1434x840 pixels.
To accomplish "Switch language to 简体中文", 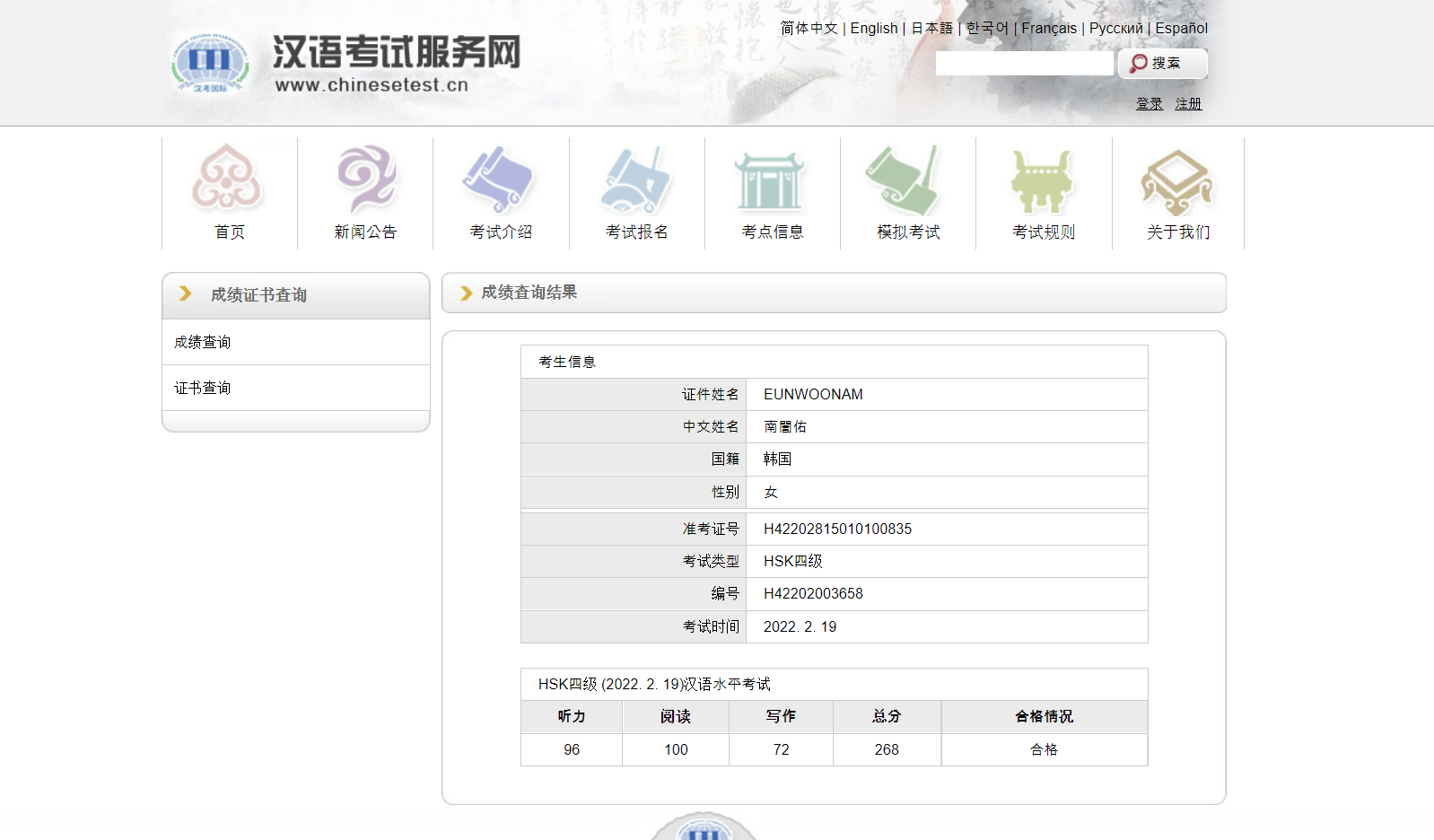I will click(x=809, y=28).
